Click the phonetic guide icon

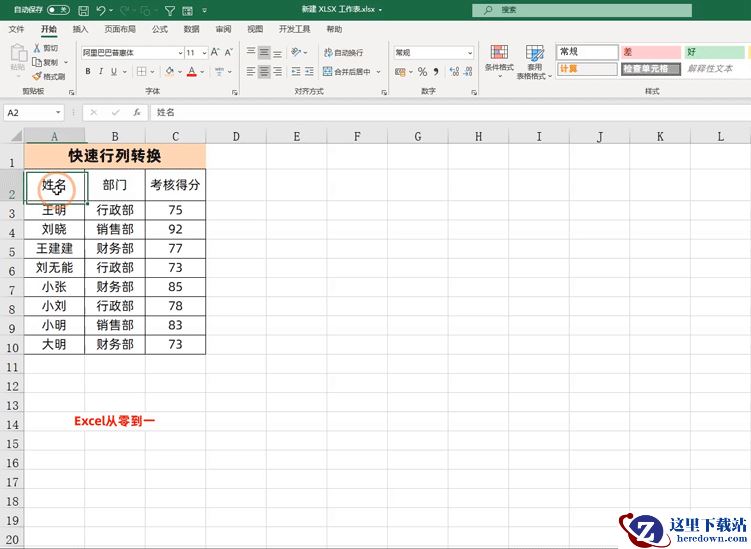pyautogui.click(x=219, y=71)
